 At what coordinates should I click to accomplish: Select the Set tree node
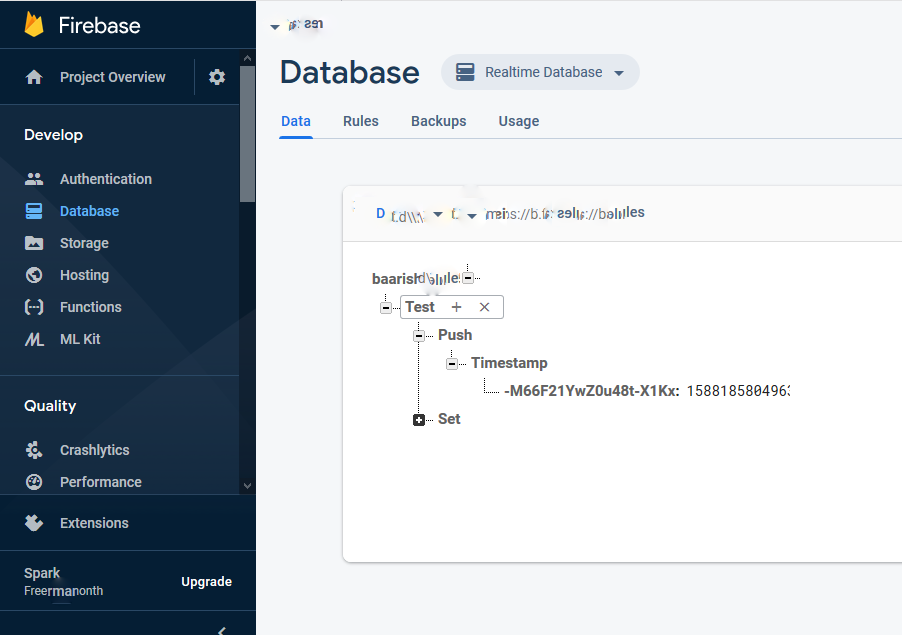coord(449,419)
